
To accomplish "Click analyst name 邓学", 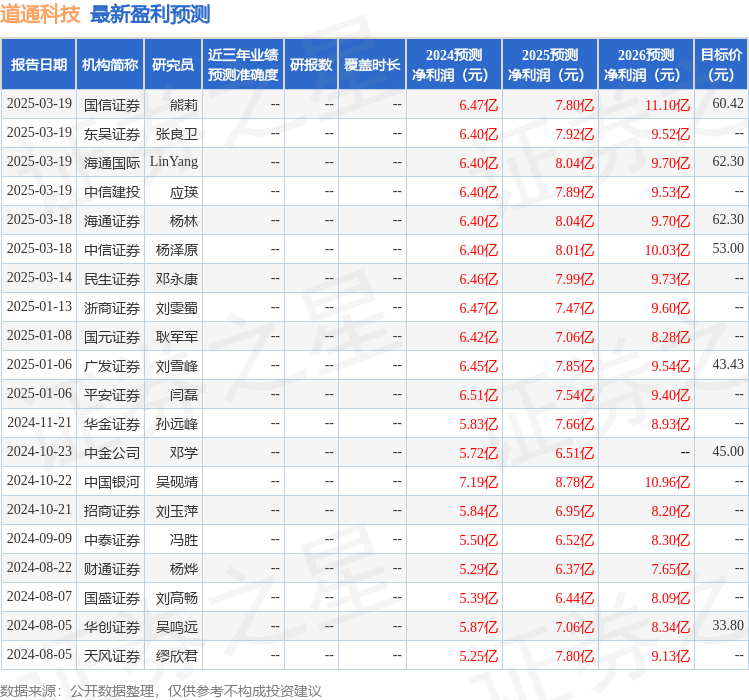I will (x=184, y=453).
